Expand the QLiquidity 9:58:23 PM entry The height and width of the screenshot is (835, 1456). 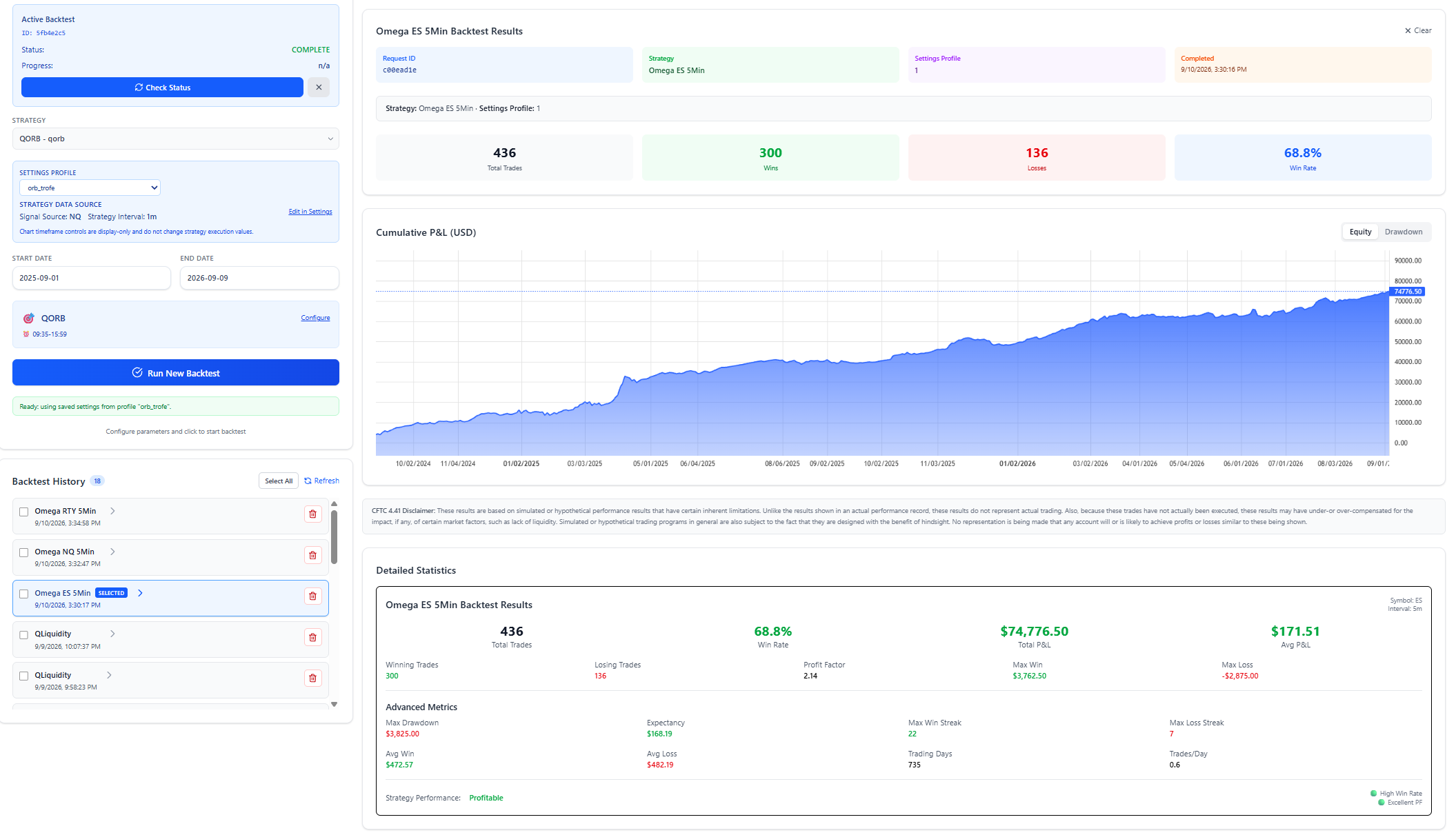[109, 675]
